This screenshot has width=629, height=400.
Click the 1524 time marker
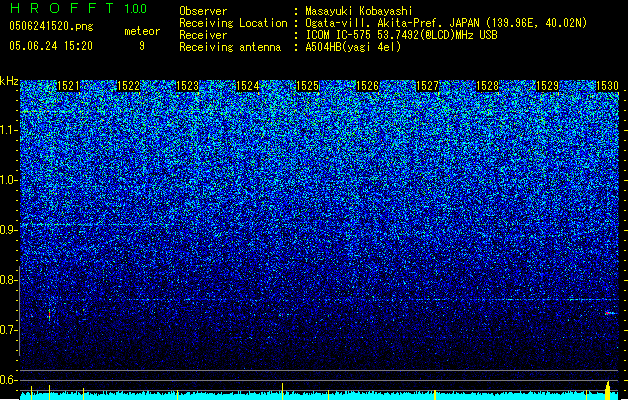coord(248,86)
